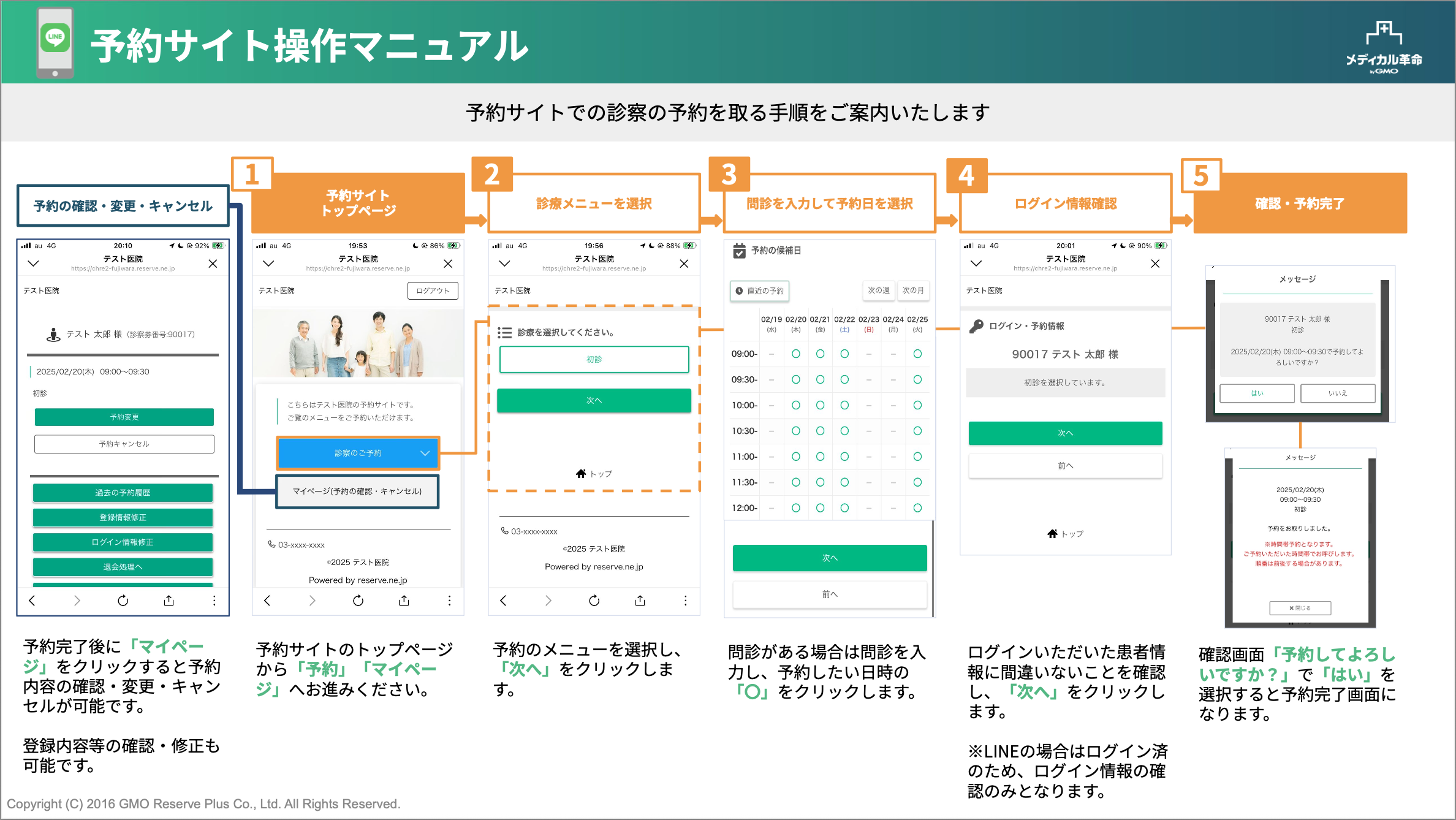The image size is (1456, 820).
Task: Click the refresh icon in the browser toolbar
Action: click(x=123, y=601)
